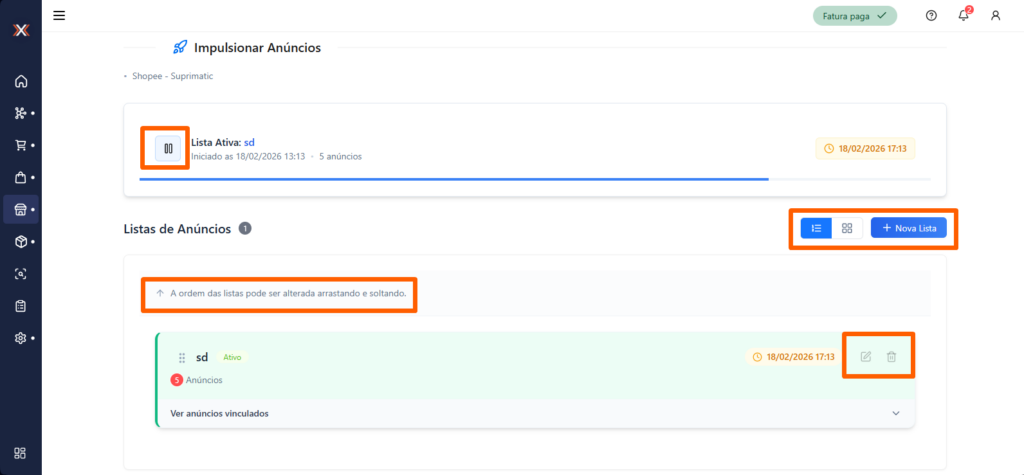Go to Home in sidebar

point(20,82)
